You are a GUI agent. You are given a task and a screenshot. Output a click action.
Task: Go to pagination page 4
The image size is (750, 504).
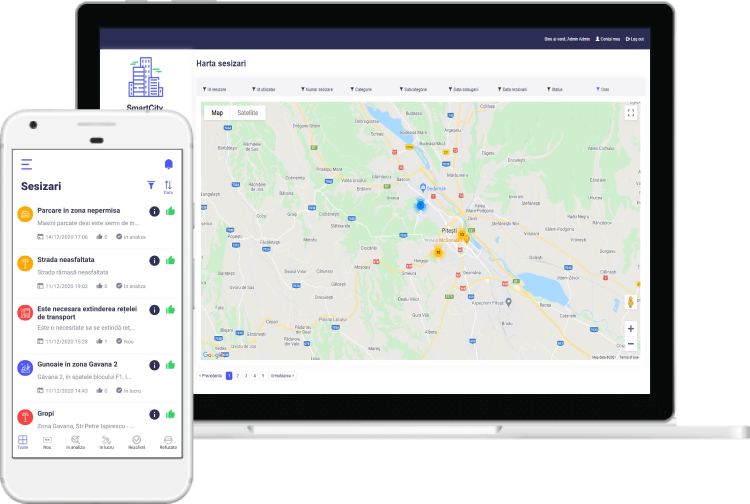(255, 376)
